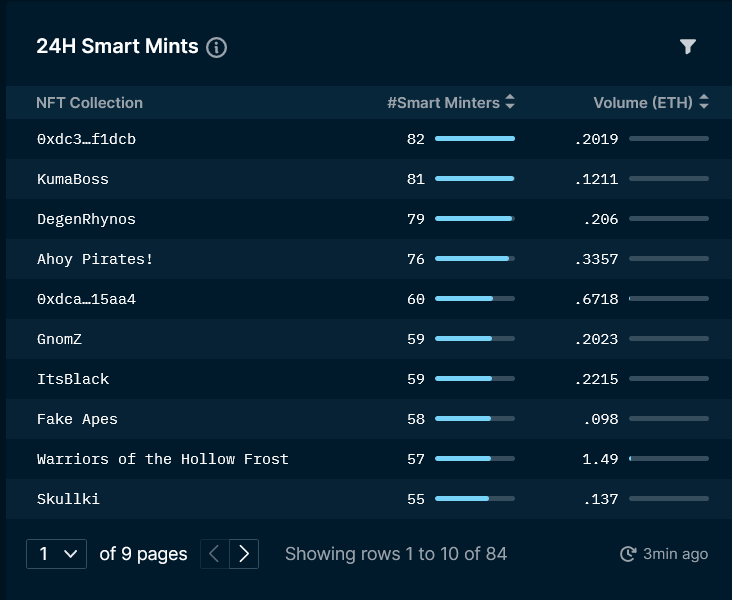
Task: Click the volume bar for 0xdca…15aa4
Action: tap(669, 298)
